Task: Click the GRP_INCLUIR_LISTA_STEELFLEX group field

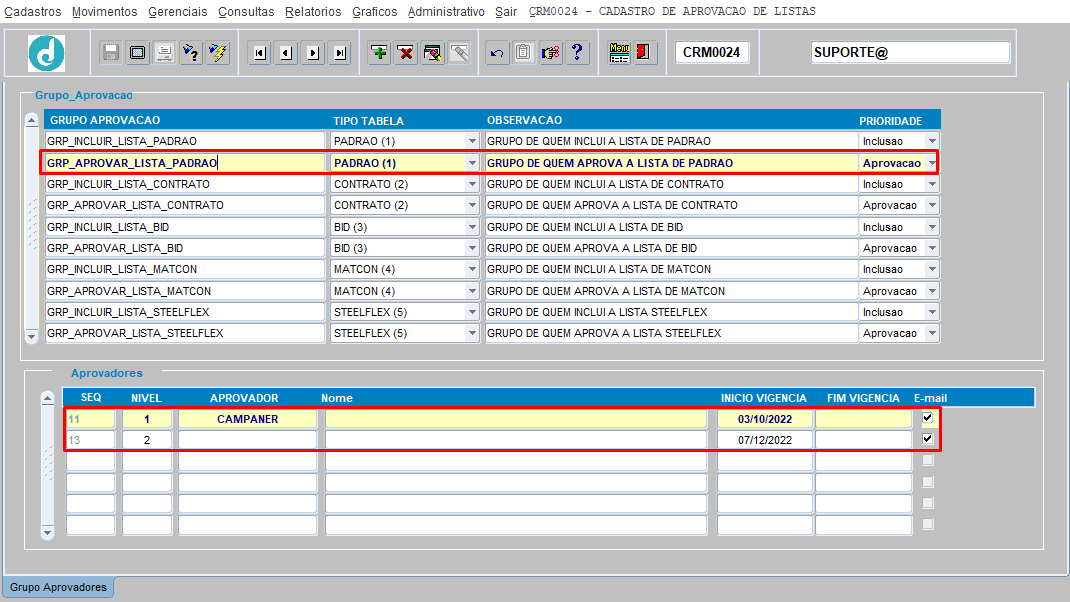Action: [x=185, y=312]
